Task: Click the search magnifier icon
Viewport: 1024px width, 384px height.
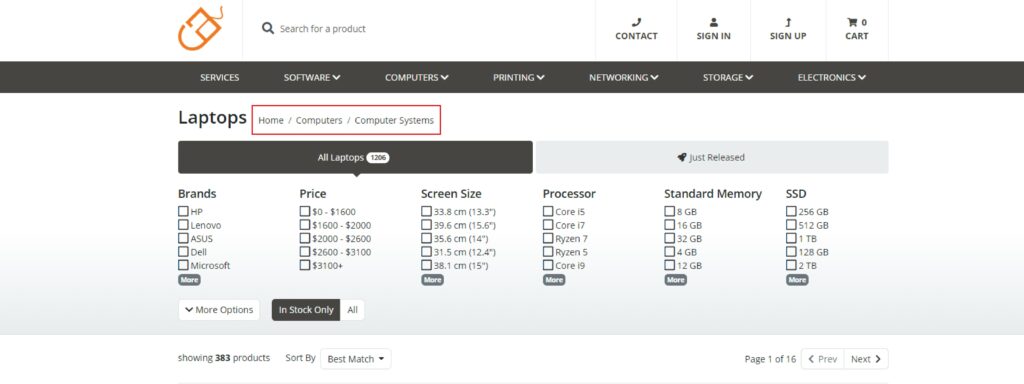Action: click(x=268, y=28)
